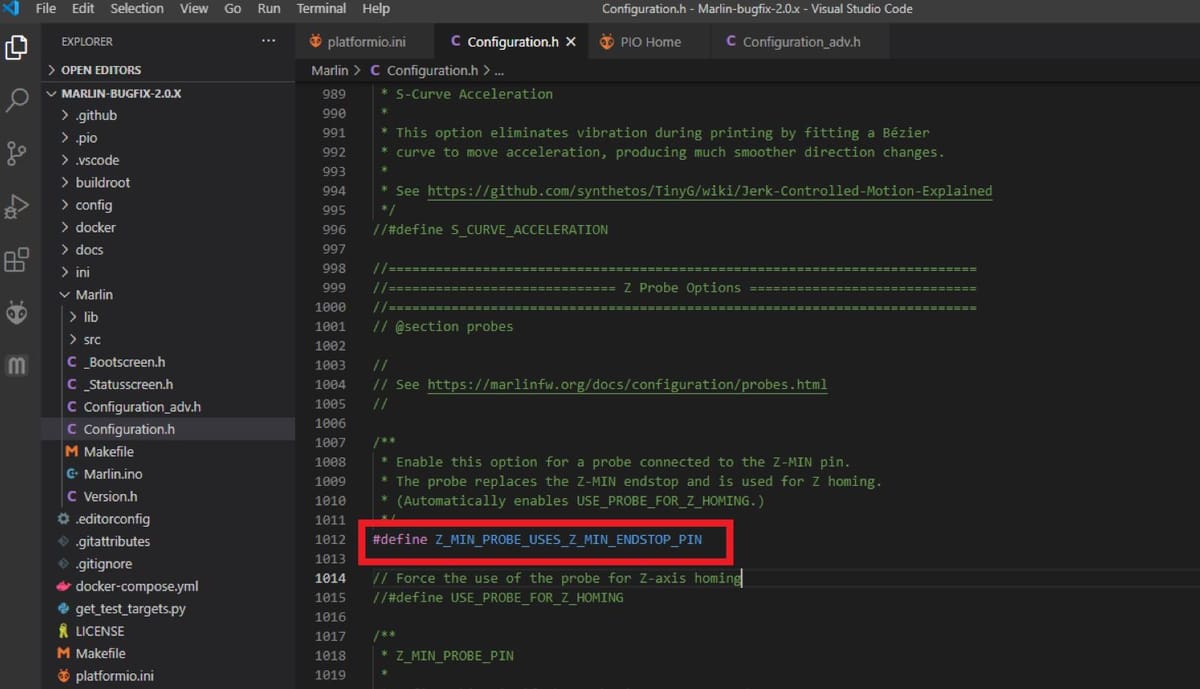Screen dimensions: 1200x689
Task: Switch to the Configuration_adv.h tab
Action: point(801,42)
